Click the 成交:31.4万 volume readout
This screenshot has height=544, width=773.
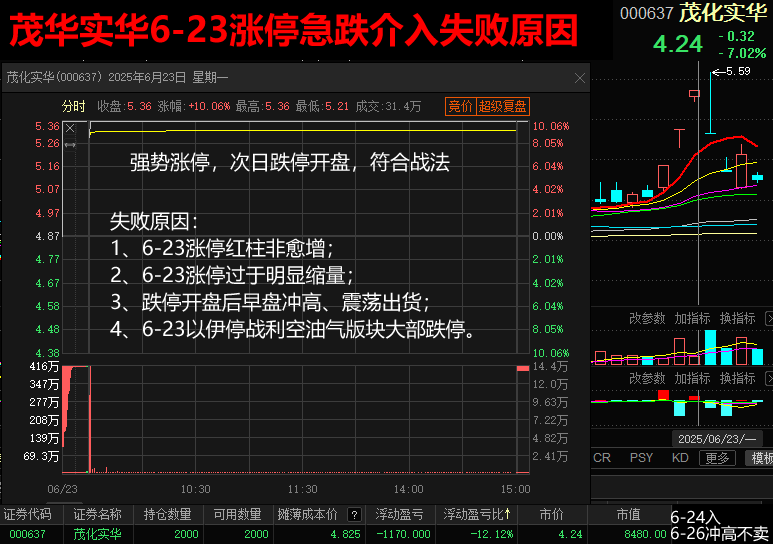tap(388, 106)
